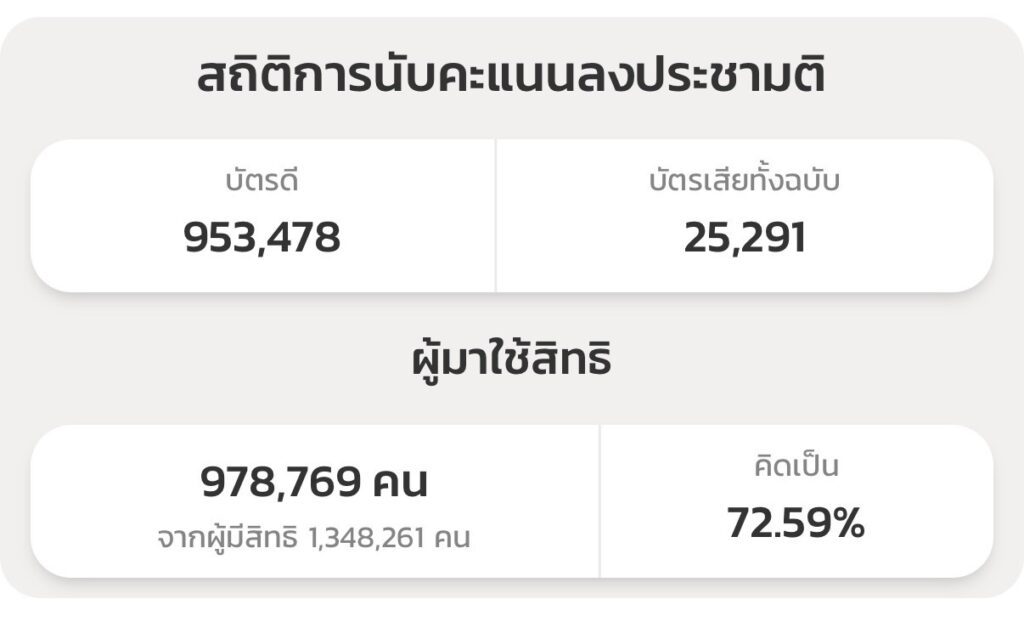
Task: Click the title สถิติการนับคะแนนลงประชามติ
Action: [x=511, y=78]
